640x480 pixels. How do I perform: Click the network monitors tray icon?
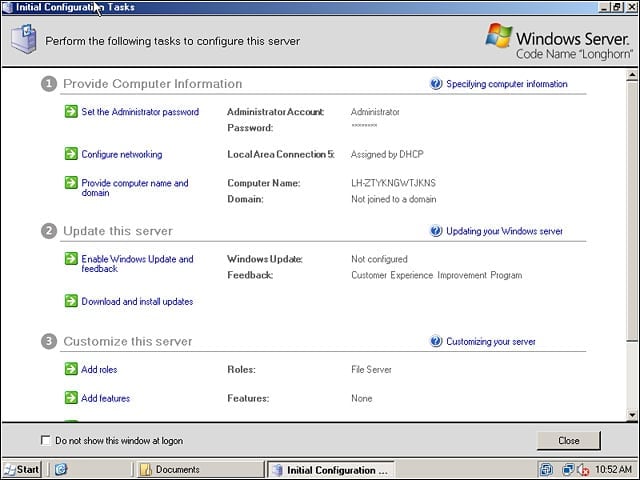(567, 470)
